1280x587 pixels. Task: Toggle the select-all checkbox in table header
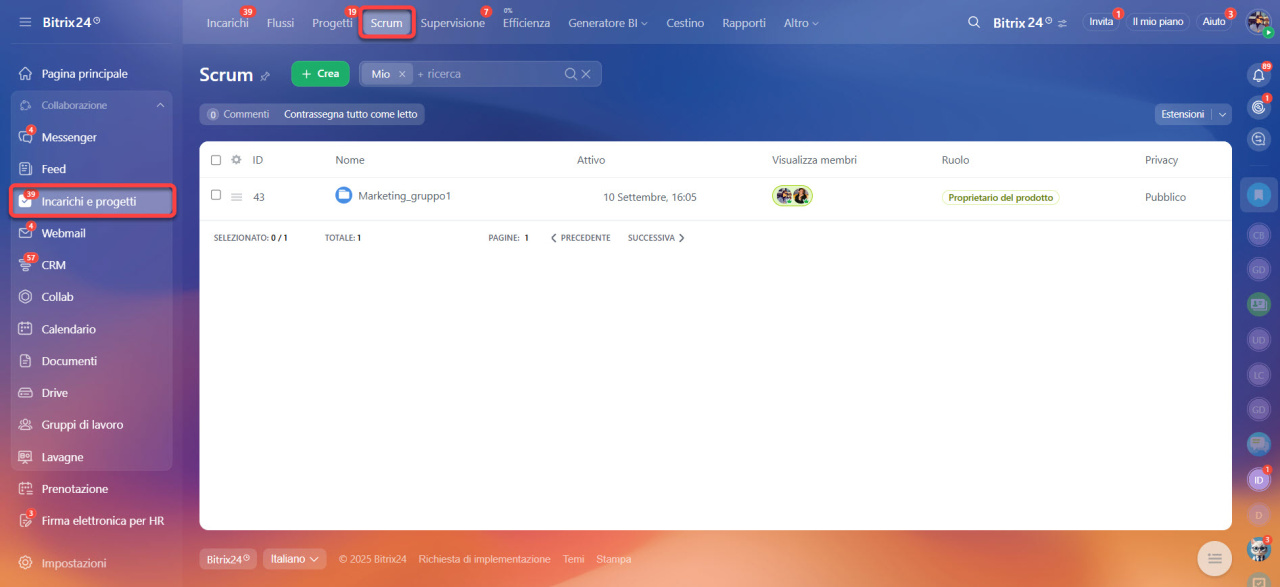point(216,160)
